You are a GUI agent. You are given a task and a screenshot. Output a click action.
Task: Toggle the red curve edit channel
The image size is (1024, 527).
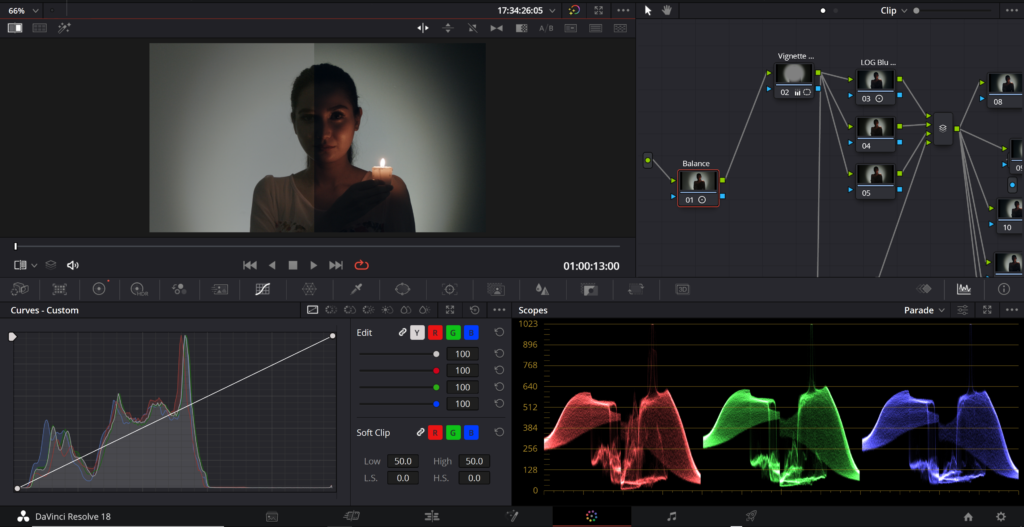[435, 332]
